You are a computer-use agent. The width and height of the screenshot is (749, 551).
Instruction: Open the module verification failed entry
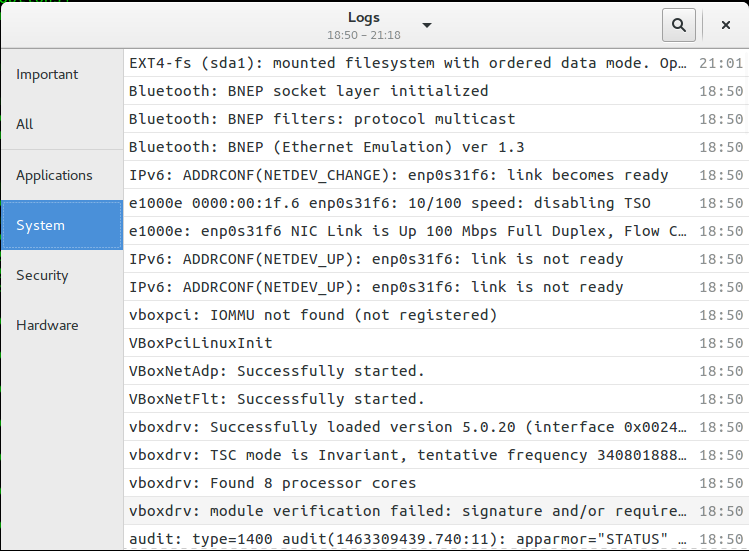point(408,511)
